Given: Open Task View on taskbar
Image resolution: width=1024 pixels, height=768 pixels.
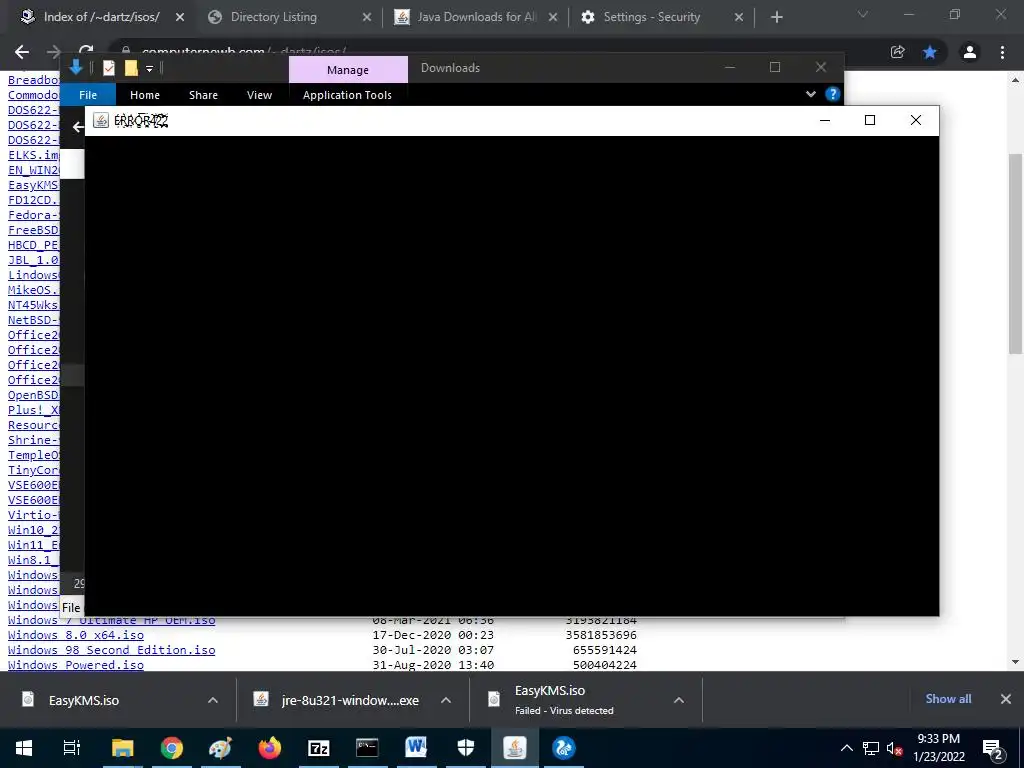Looking at the screenshot, I should click(72, 748).
